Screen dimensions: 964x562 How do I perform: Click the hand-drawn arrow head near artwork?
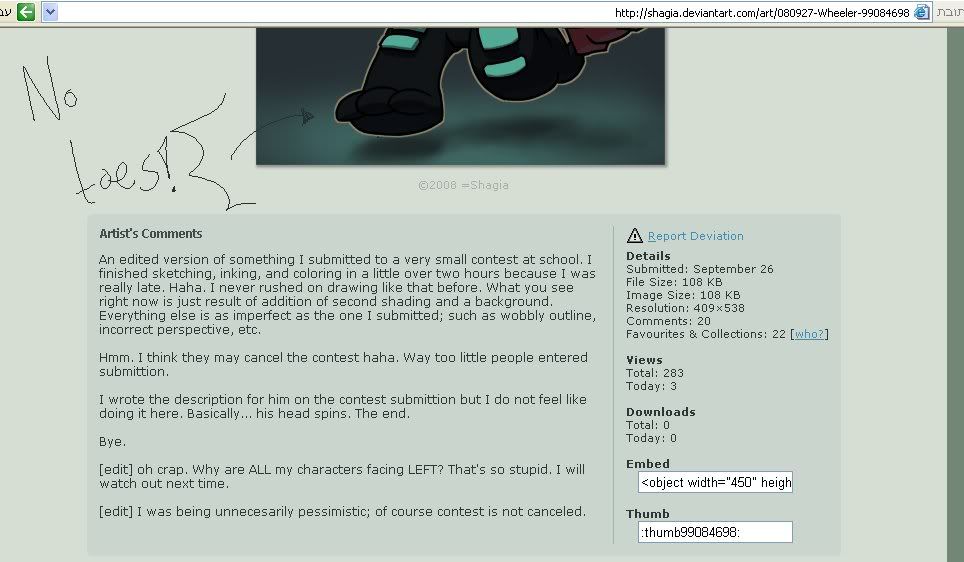(307, 116)
